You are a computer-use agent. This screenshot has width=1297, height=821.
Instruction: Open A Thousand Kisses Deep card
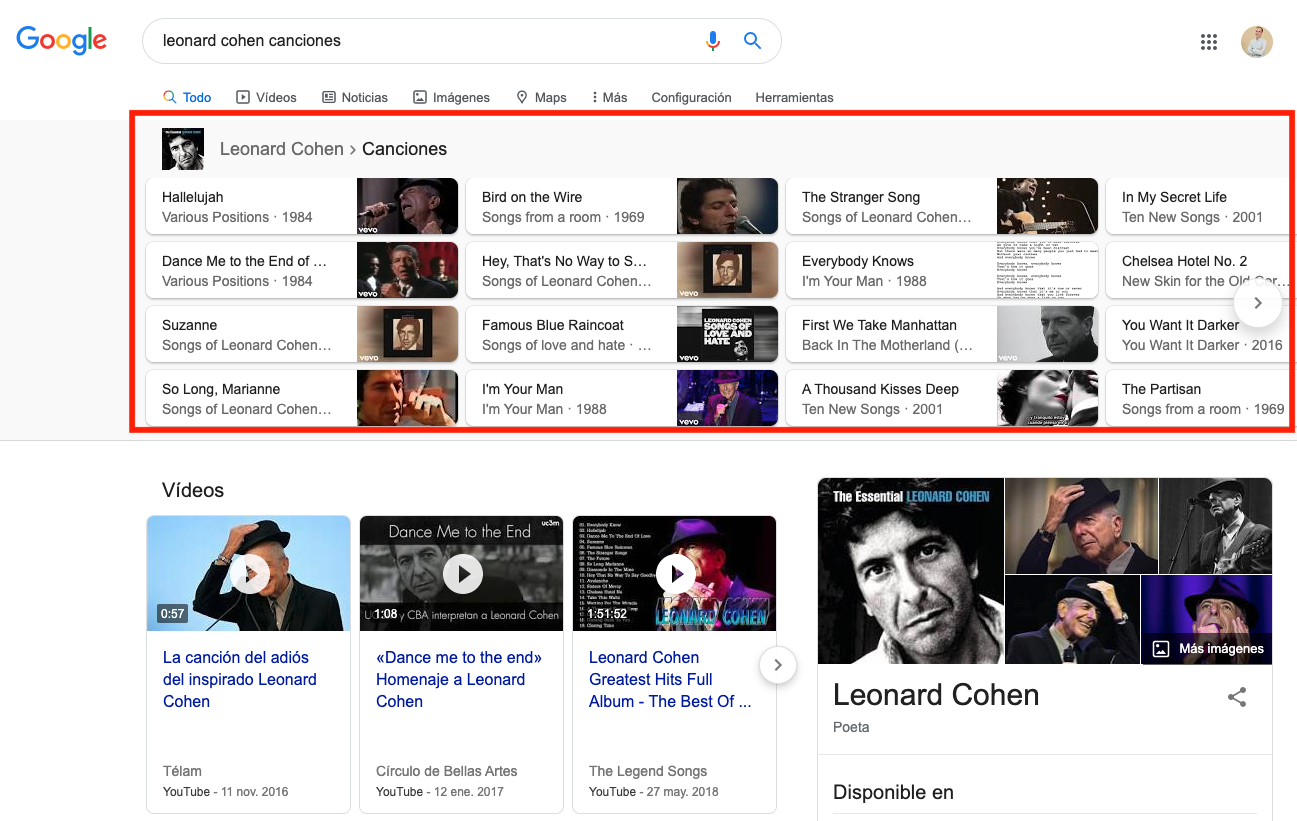click(942, 398)
